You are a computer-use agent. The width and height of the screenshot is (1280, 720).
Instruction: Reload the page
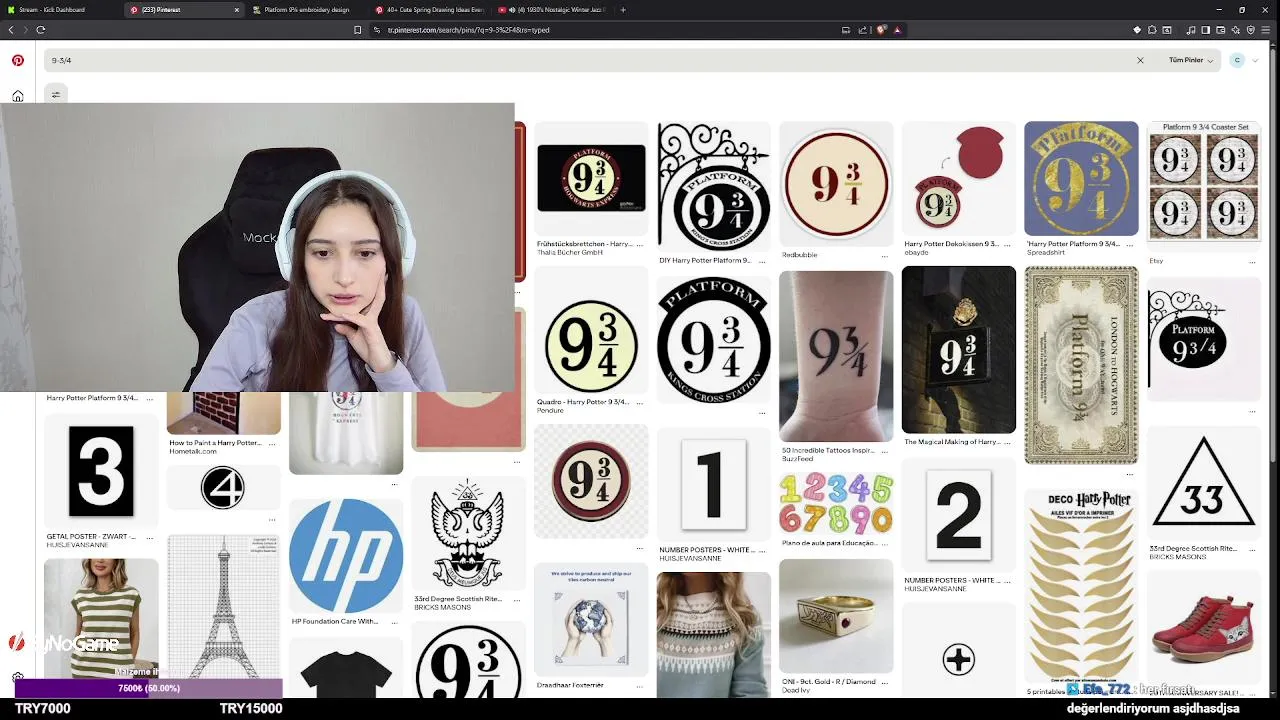point(40,30)
